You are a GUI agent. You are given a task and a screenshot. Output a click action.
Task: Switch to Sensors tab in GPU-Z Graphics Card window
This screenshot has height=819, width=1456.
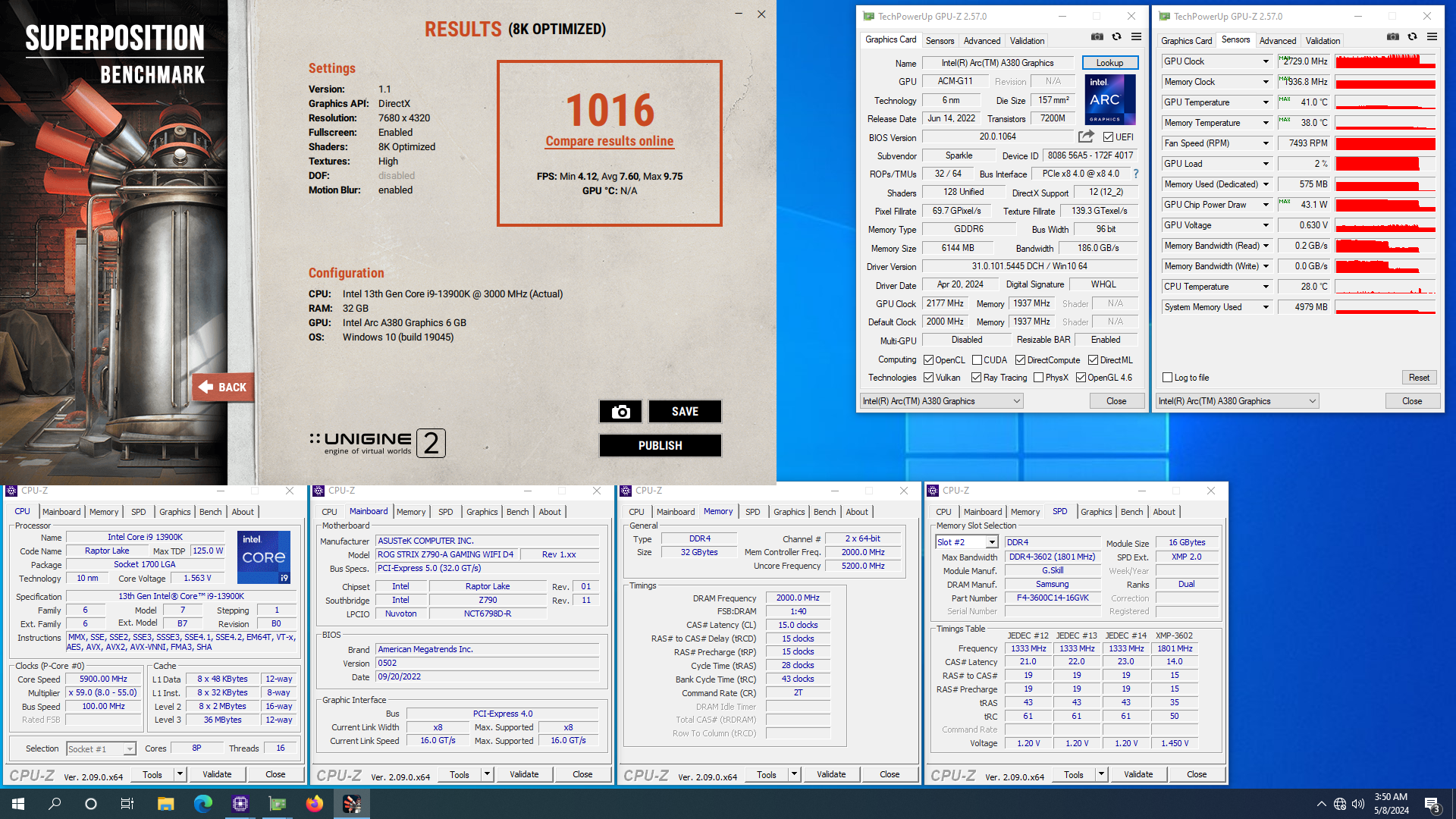(940, 41)
